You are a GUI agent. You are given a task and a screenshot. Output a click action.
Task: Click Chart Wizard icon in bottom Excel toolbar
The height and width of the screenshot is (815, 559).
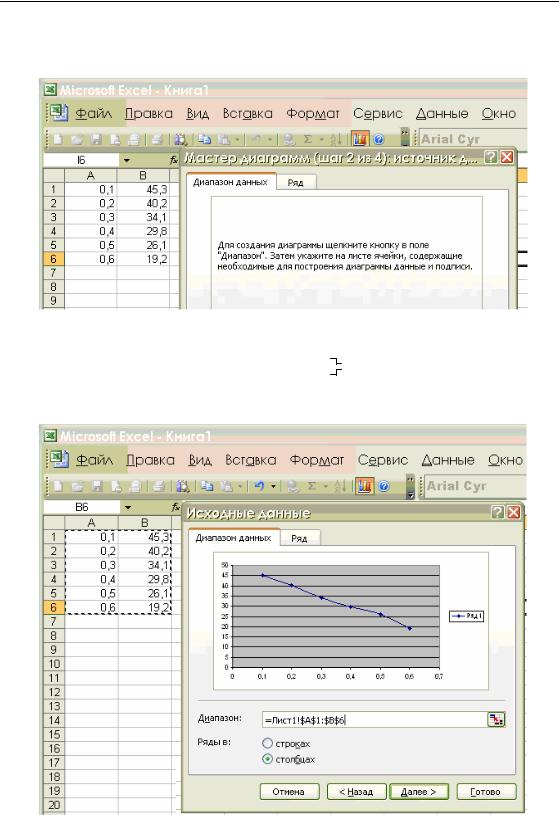tap(365, 486)
